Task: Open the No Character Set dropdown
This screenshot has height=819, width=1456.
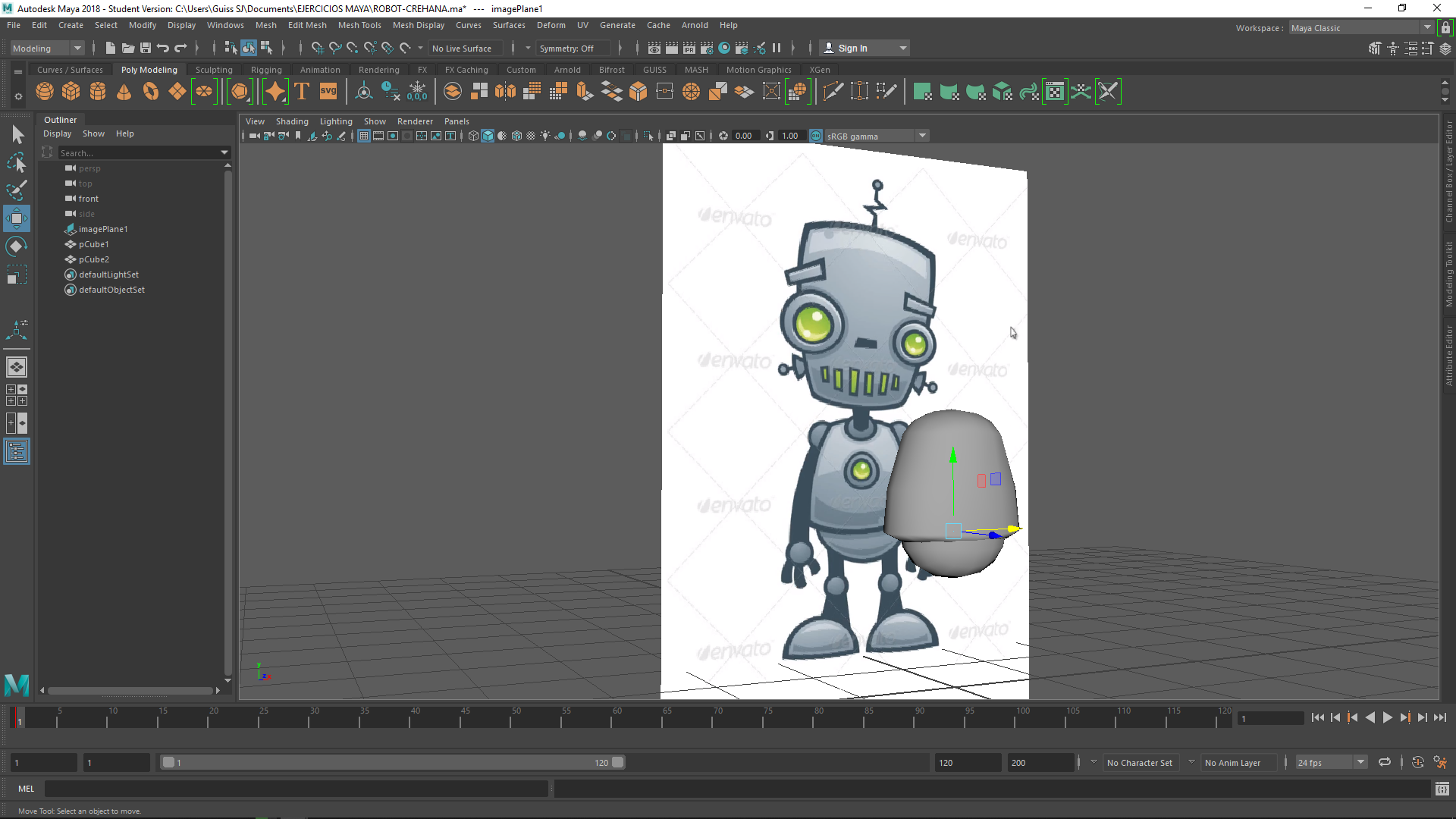Action: (1140, 762)
